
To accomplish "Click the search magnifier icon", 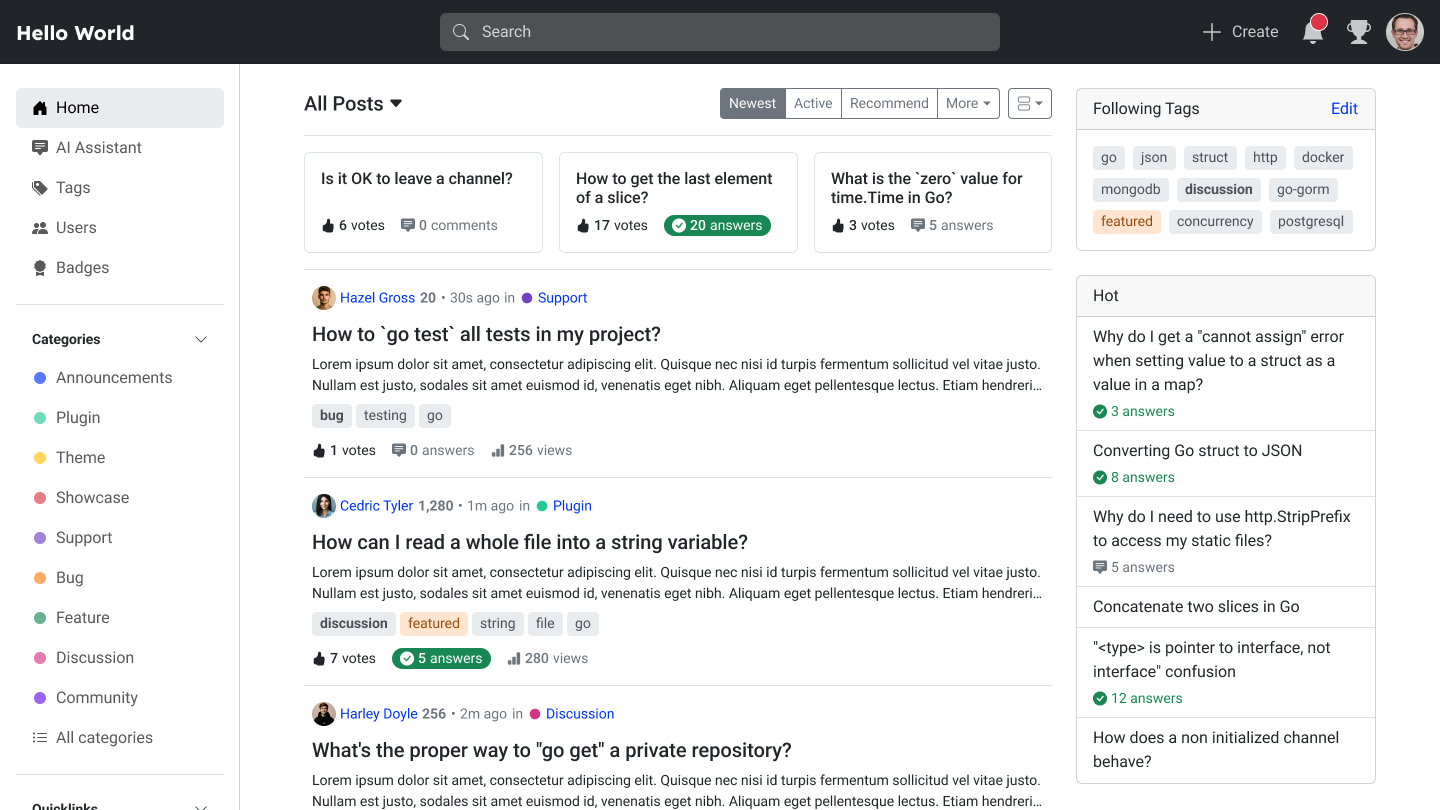I will (461, 31).
